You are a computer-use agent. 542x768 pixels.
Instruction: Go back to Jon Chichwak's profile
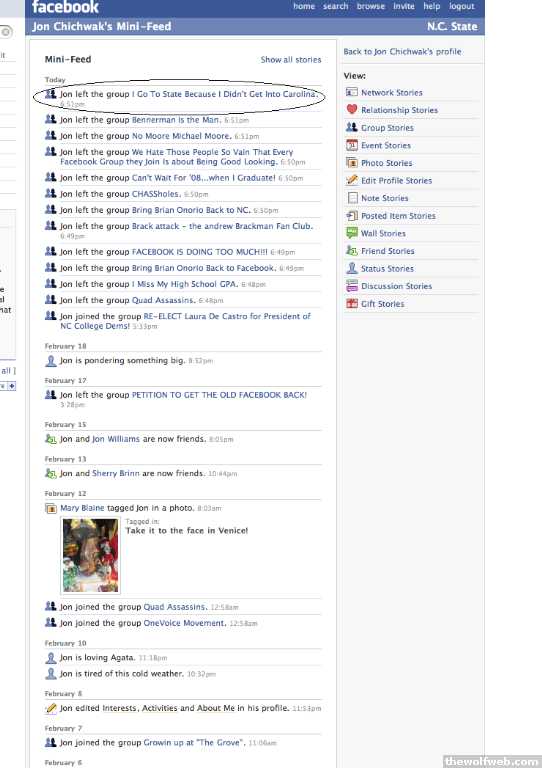click(x=402, y=51)
